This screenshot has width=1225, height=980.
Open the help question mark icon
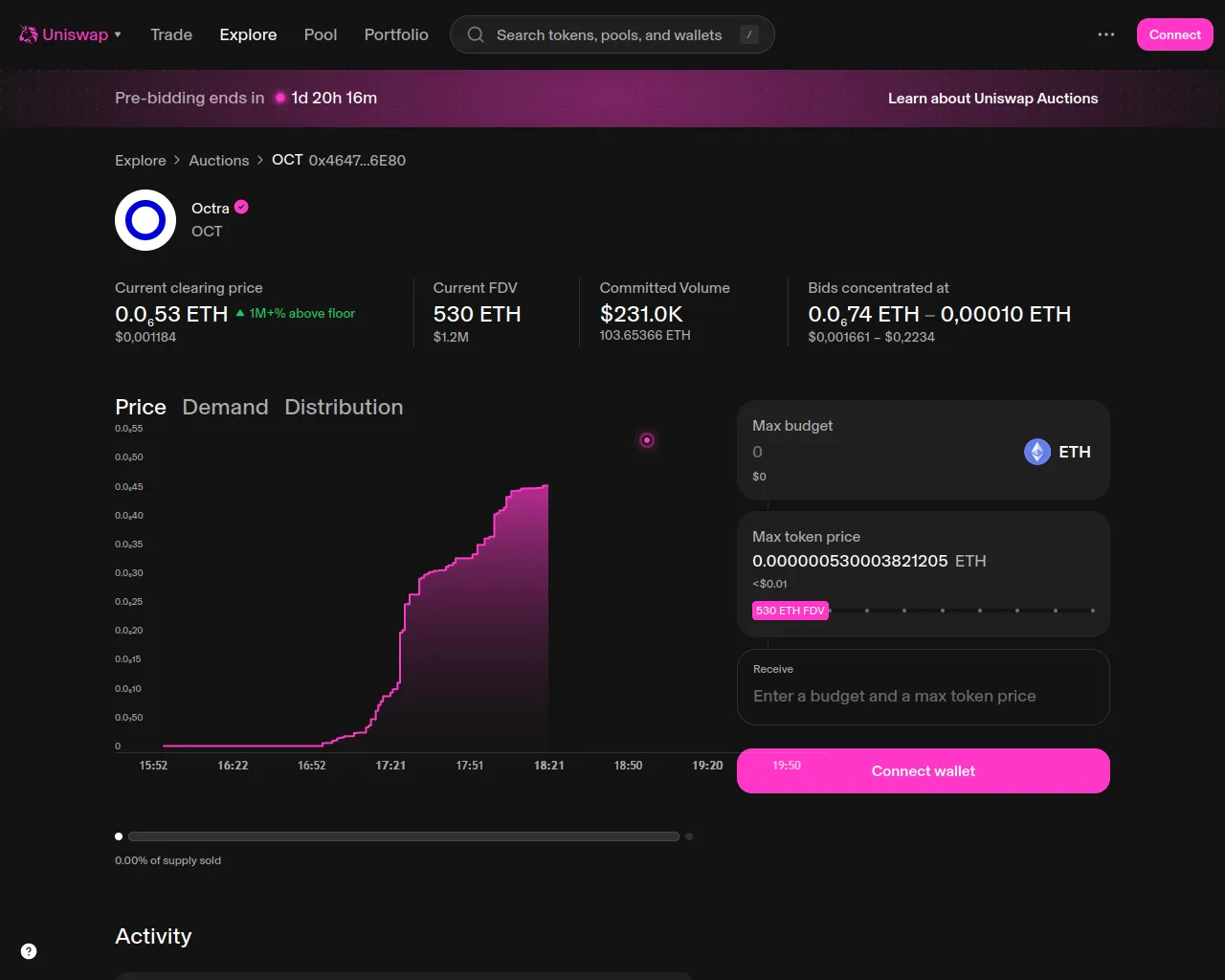[x=29, y=951]
